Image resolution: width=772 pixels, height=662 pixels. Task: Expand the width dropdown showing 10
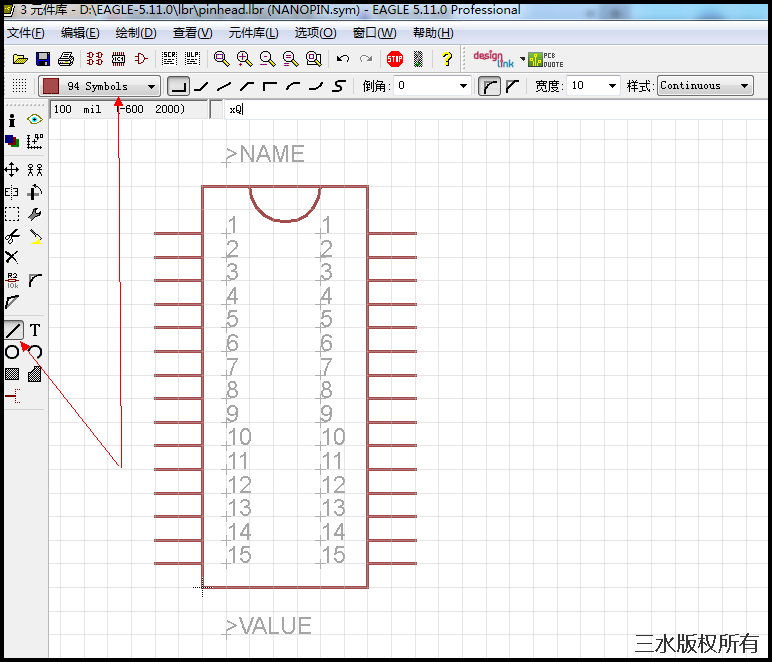[593, 86]
